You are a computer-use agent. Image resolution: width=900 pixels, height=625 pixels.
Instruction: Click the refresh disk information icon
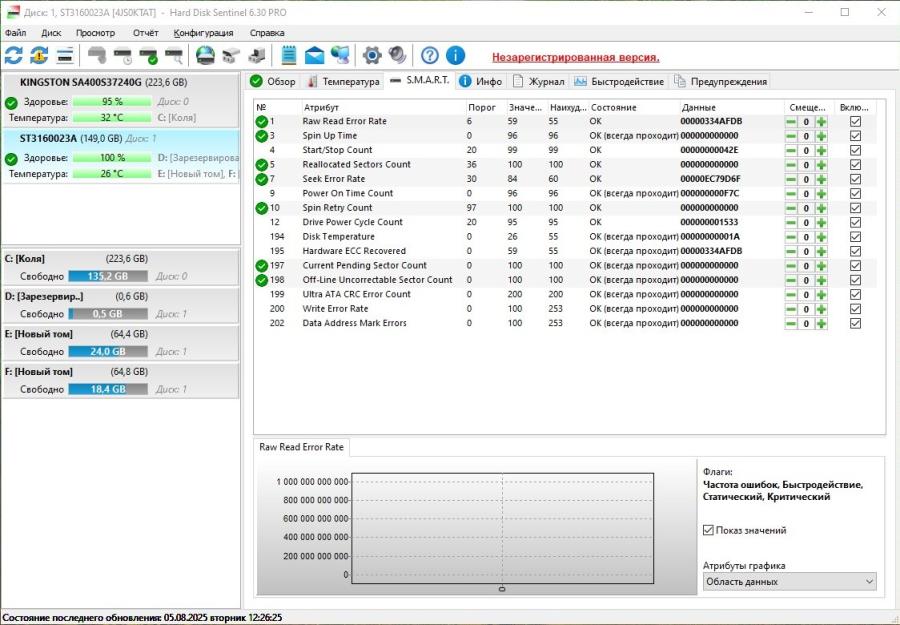tap(13, 55)
